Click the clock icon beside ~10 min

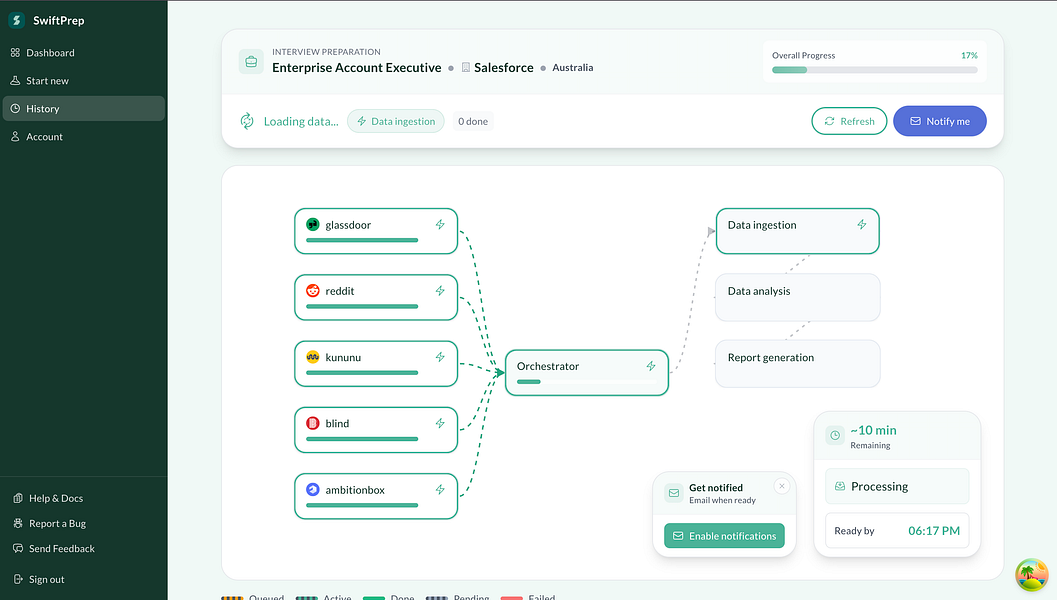[x=835, y=436]
